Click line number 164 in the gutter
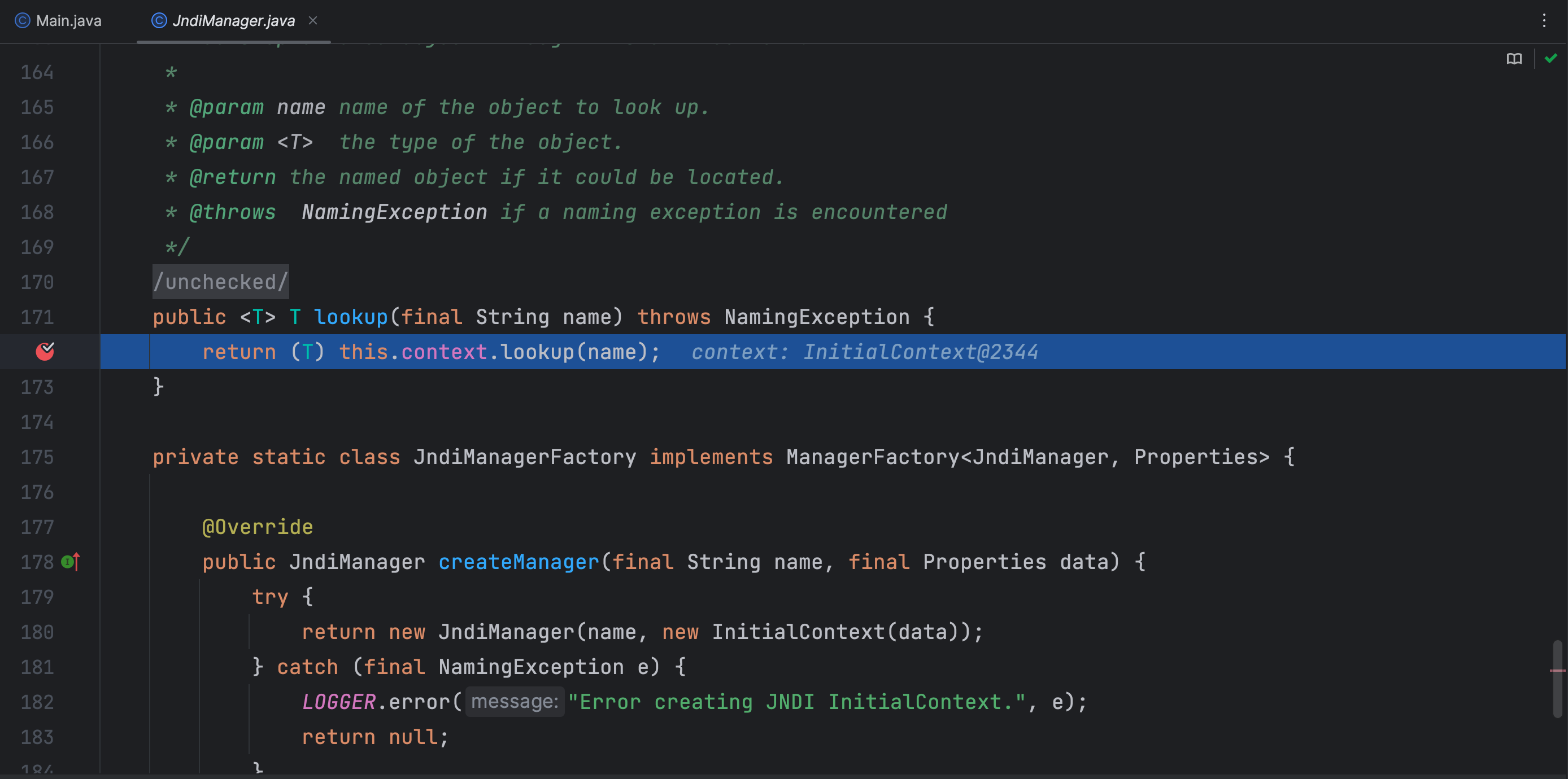The height and width of the screenshot is (779, 1568). [x=37, y=72]
